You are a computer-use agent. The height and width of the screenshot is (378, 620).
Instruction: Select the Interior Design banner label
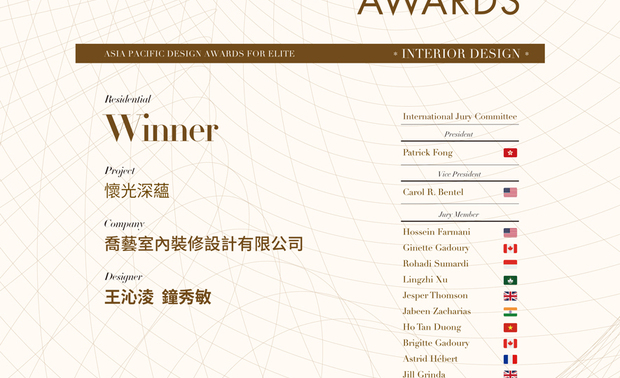pos(461,53)
